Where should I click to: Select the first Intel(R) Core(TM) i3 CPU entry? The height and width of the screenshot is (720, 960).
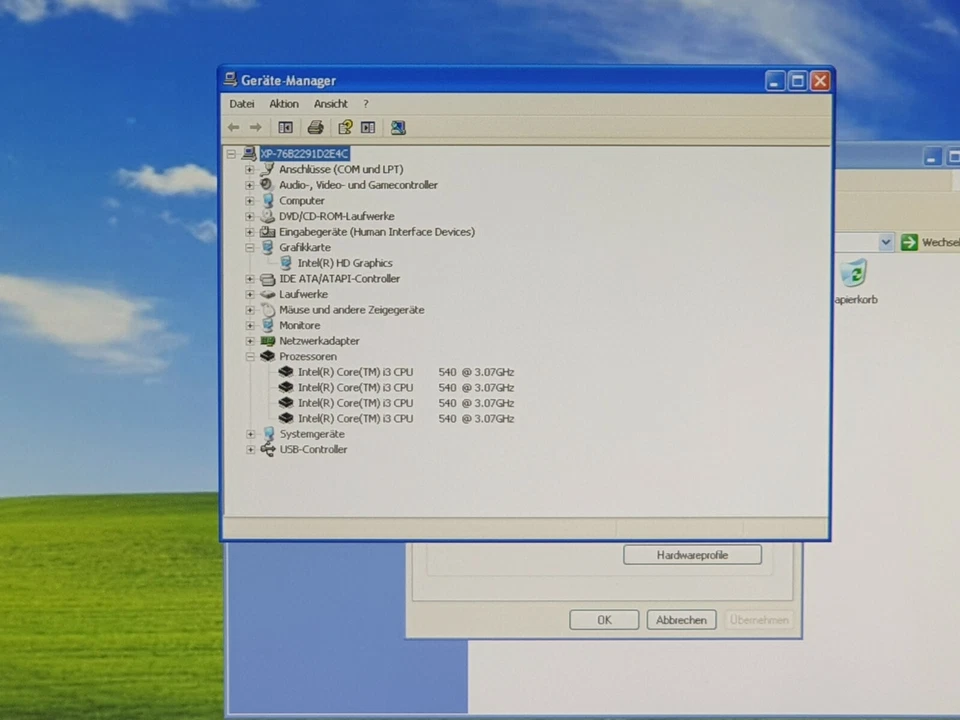click(405, 372)
